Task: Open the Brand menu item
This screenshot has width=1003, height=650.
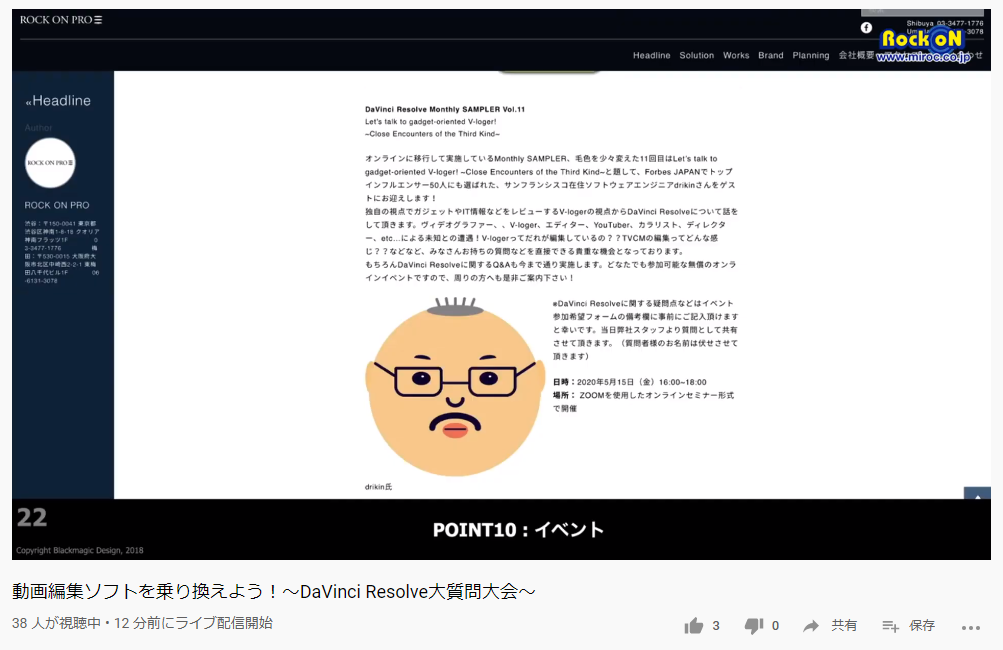Action: tap(771, 56)
